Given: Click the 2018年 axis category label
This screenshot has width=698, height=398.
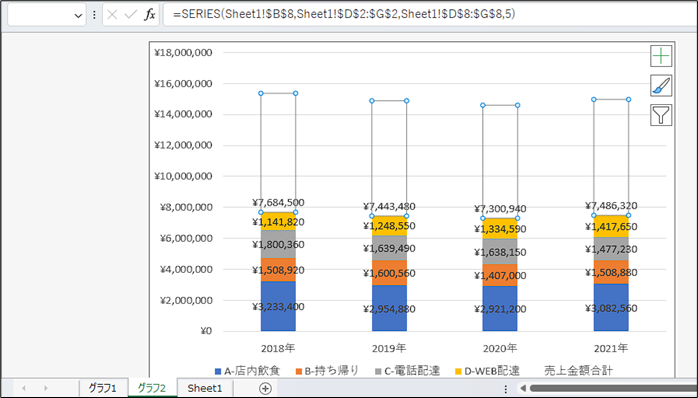Looking at the screenshot, I should [278, 348].
